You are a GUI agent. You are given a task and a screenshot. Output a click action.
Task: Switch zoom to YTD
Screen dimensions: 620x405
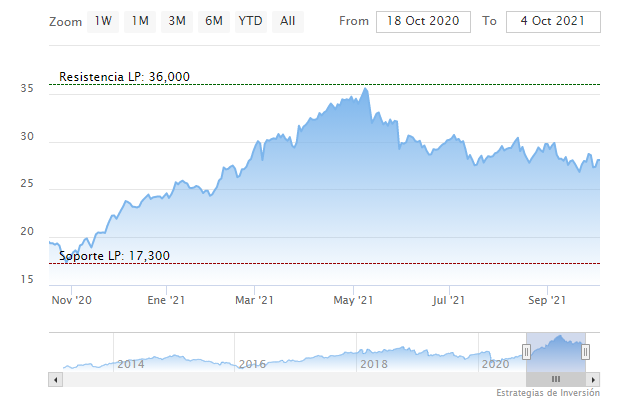click(250, 21)
